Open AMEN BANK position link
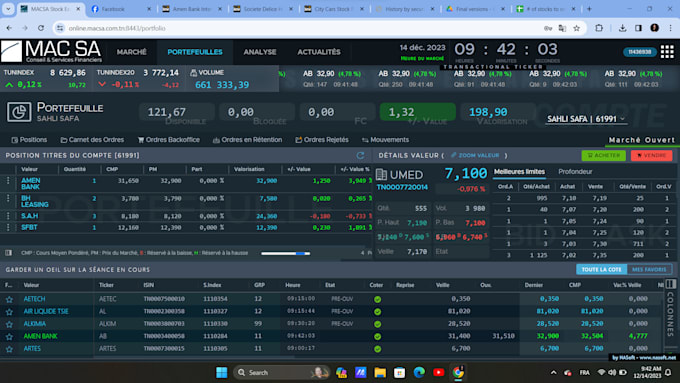Viewport: 680px width, 383px height. pos(31,183)
